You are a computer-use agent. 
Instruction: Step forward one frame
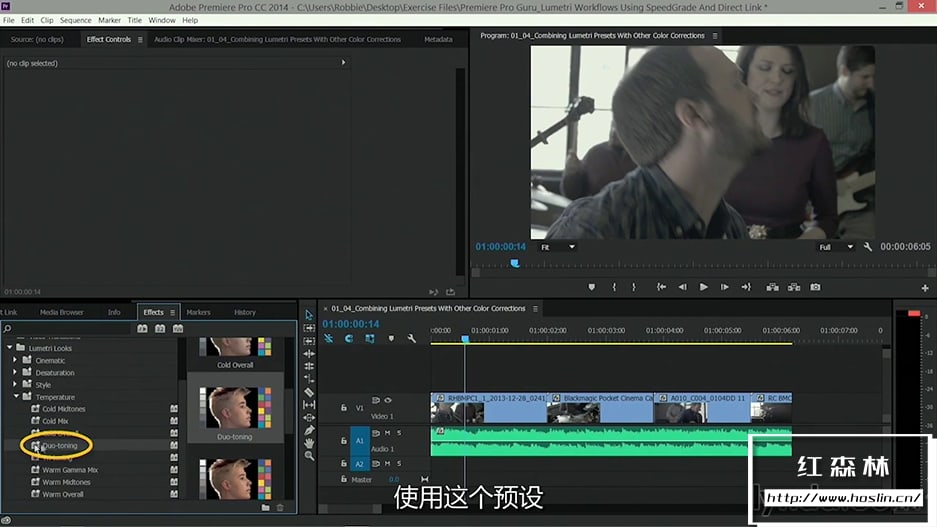(724, 287)
